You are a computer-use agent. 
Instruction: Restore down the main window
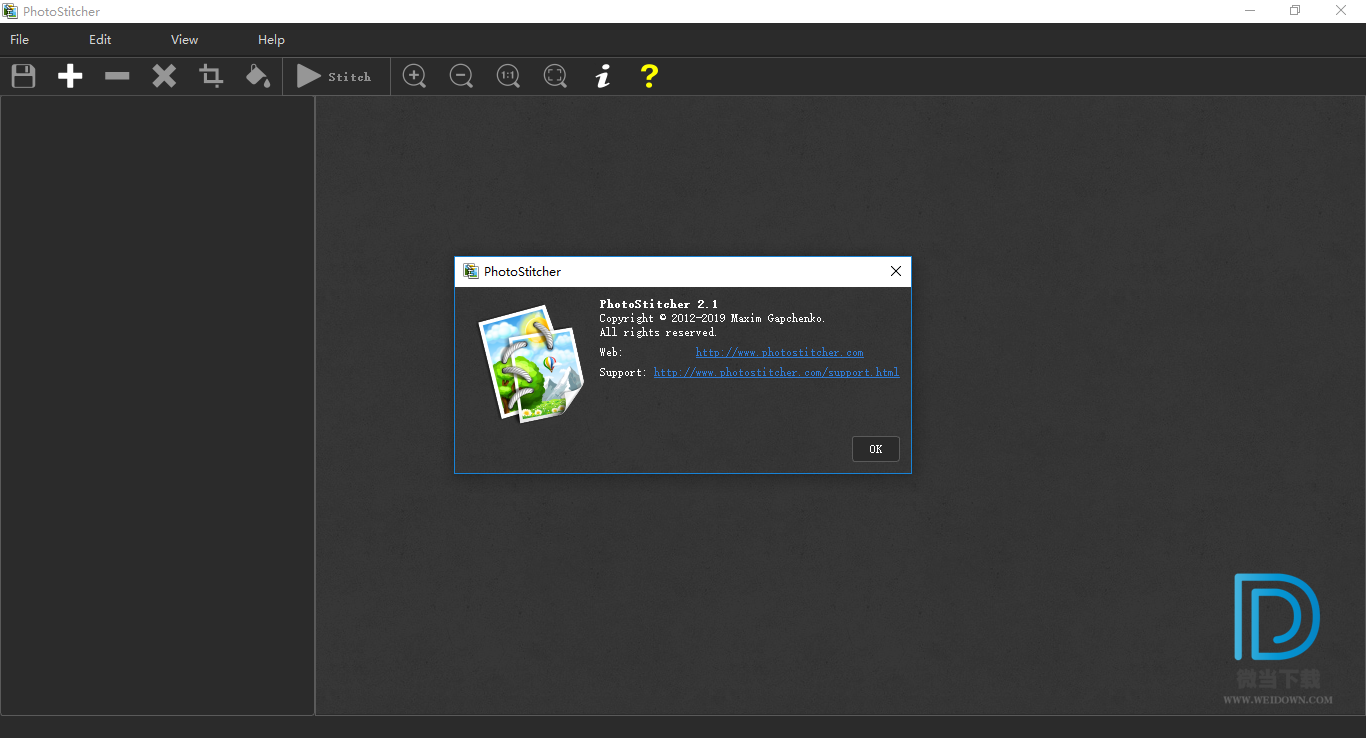point(1296,11)
